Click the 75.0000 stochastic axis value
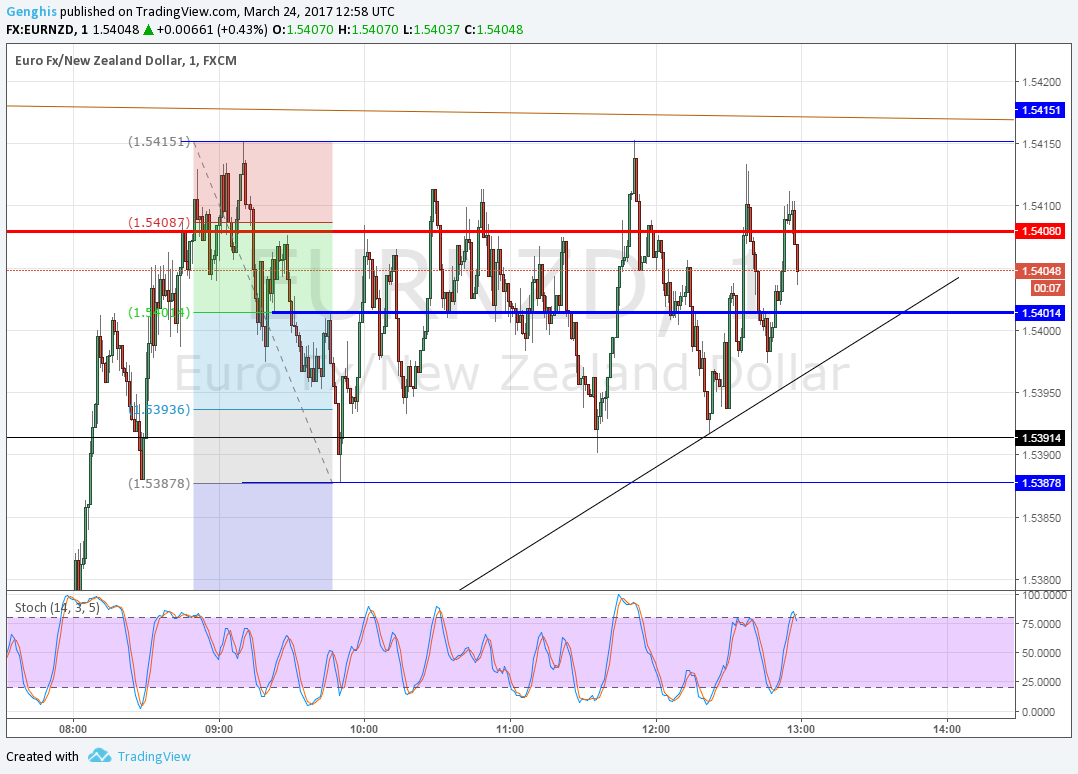Image resolution: width=1078 pixels, height=774 pixels. click(1044, 623)
